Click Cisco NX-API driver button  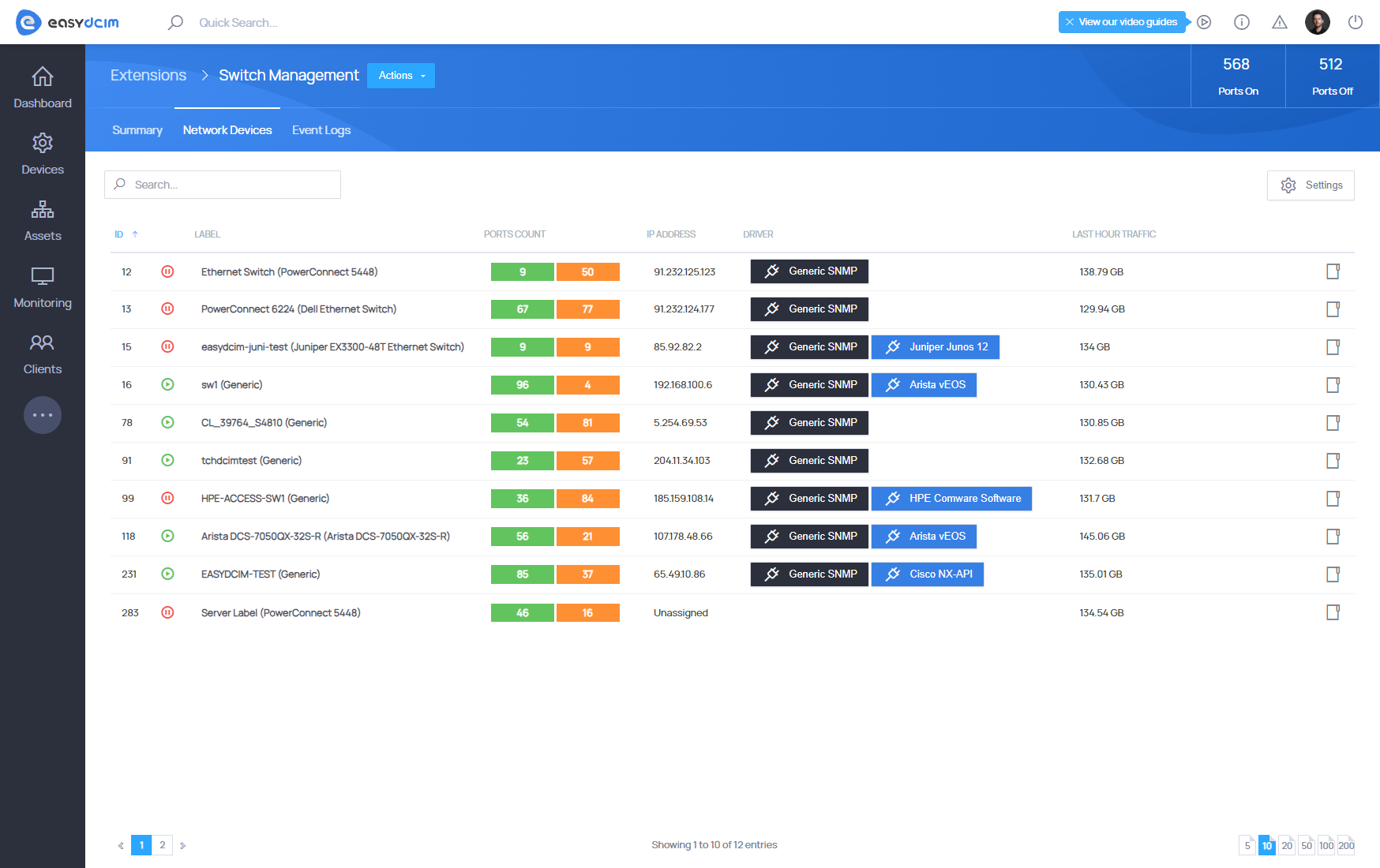coord(928,574)
